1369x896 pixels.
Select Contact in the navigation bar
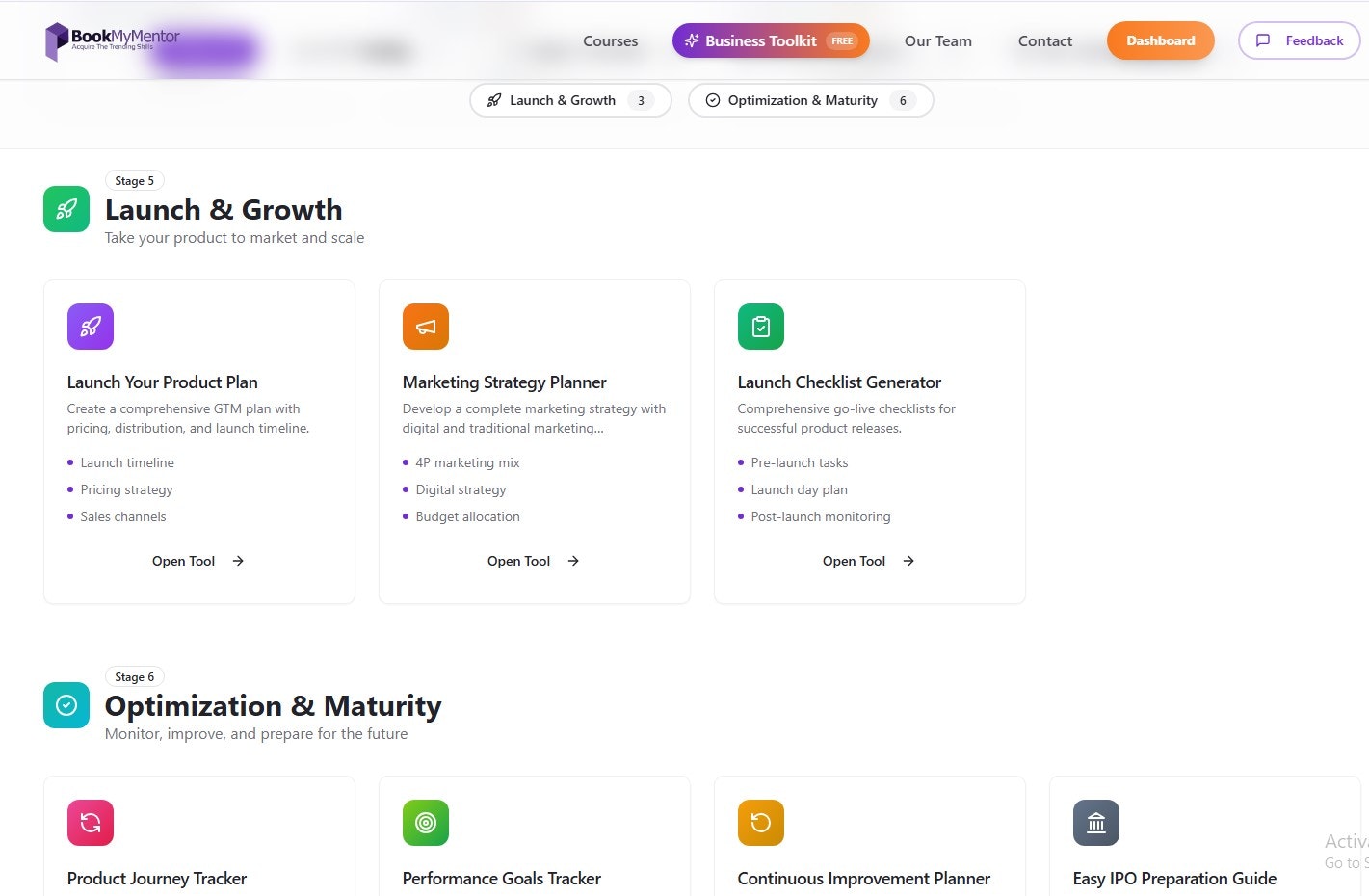1044,40
